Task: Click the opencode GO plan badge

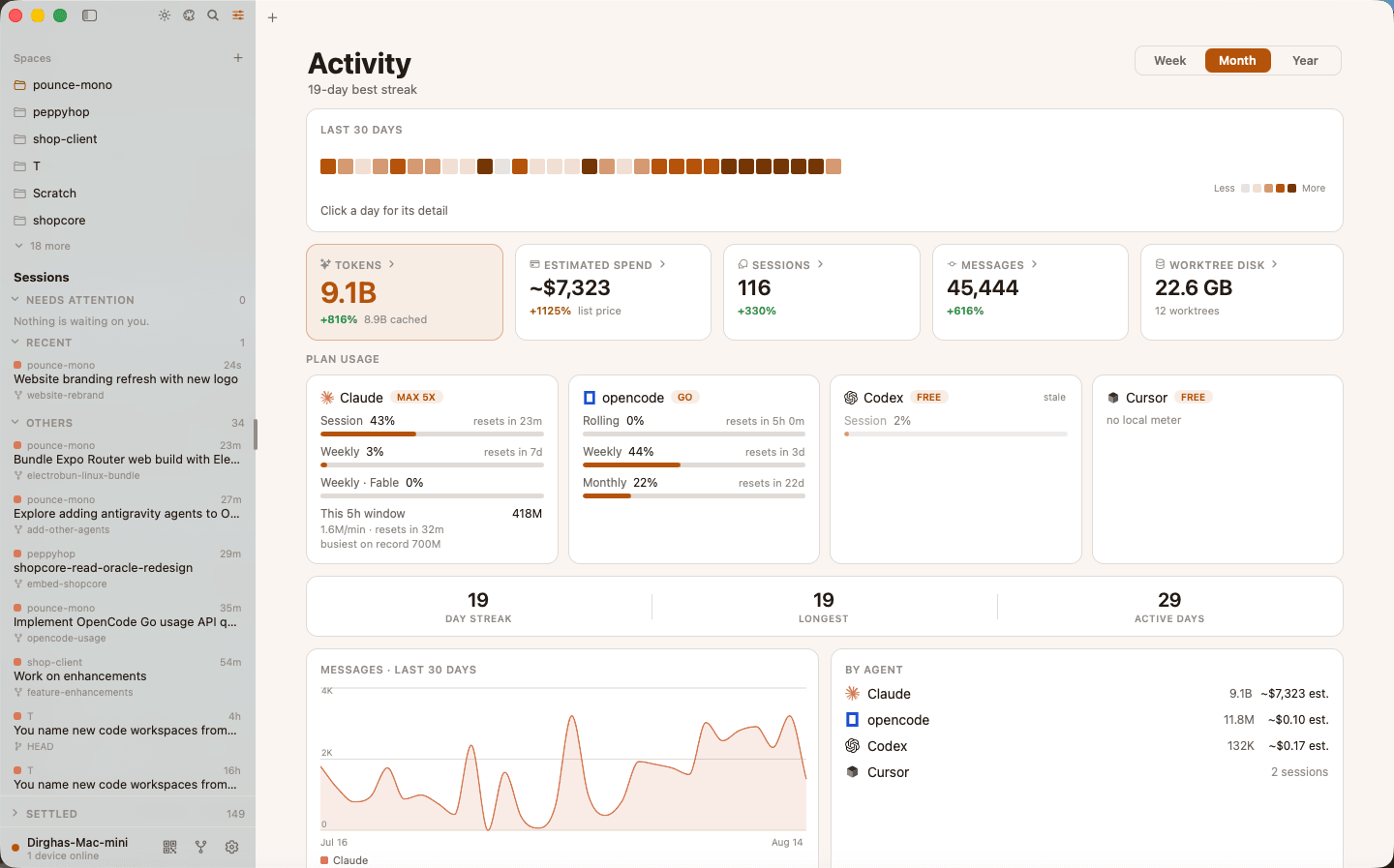Action: [x=684, y=398]
